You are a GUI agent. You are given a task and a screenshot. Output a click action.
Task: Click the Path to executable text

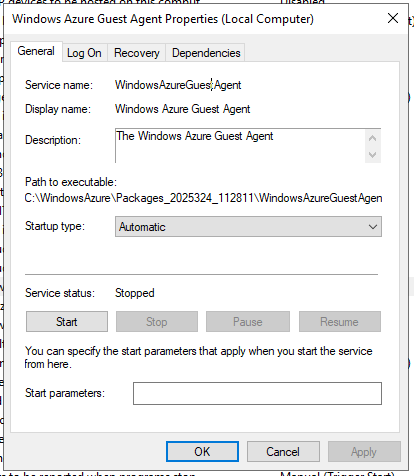(x=203, y=198)
